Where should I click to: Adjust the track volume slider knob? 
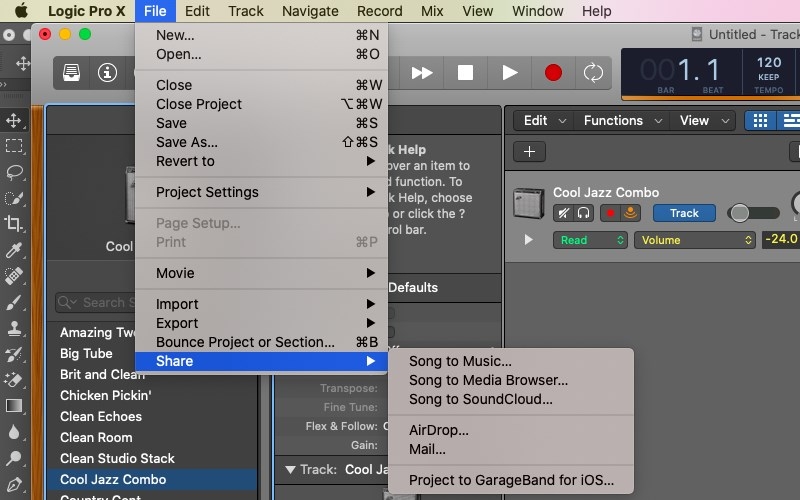point(740,213)
